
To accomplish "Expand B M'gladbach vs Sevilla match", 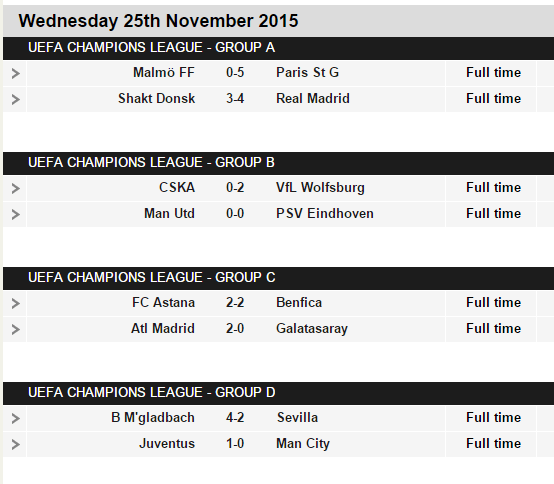I will coord(15,419).
